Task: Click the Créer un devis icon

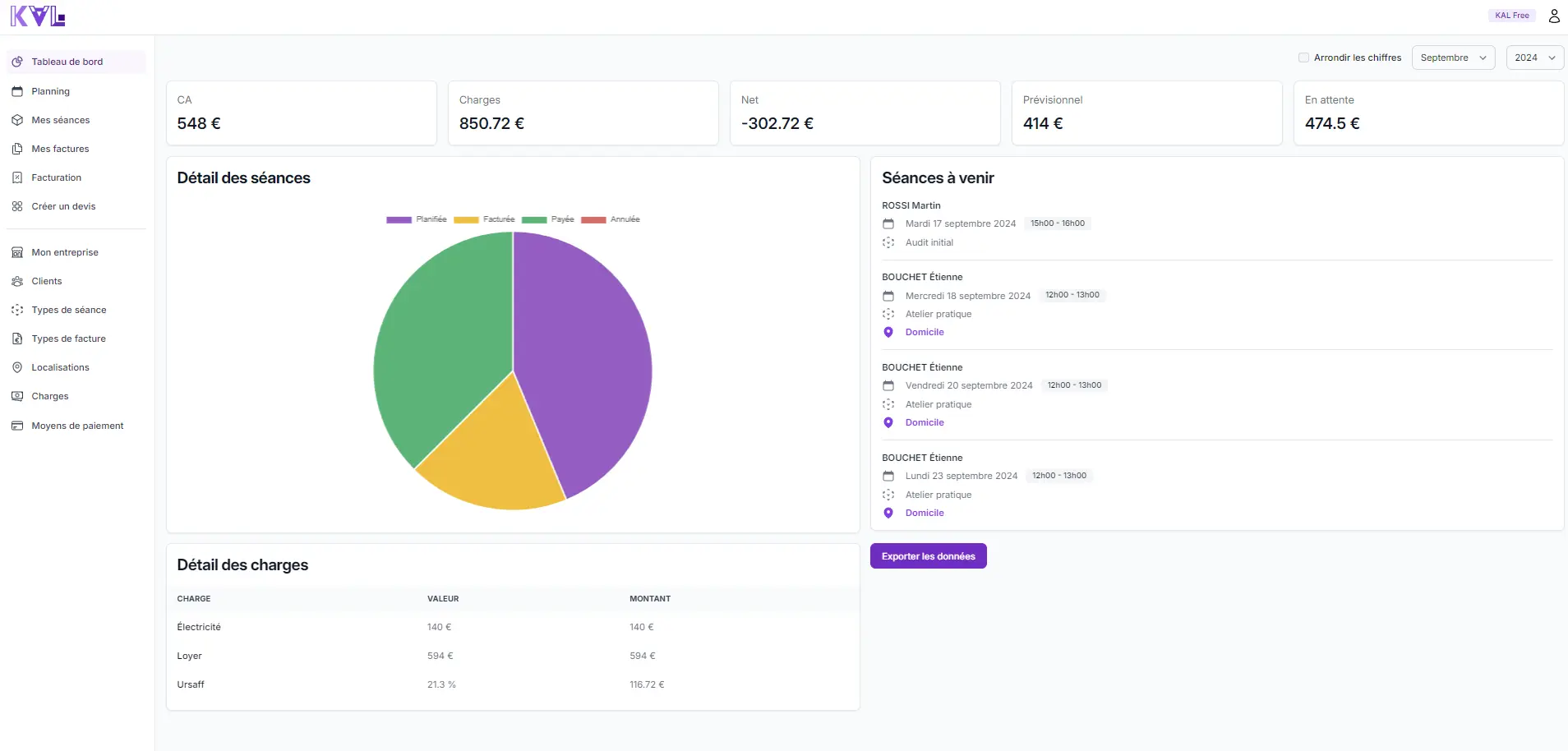Action: click(x=17, y=206)
